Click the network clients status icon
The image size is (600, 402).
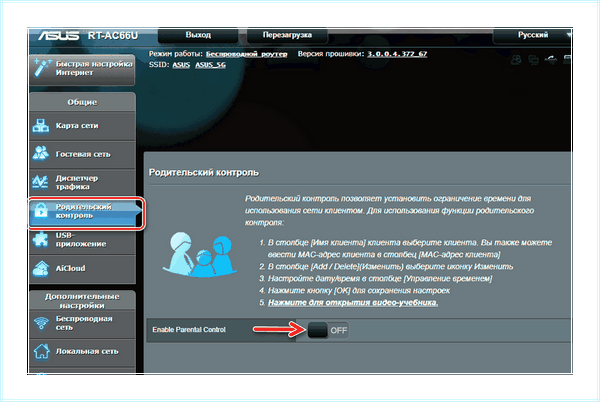[533, 59]
